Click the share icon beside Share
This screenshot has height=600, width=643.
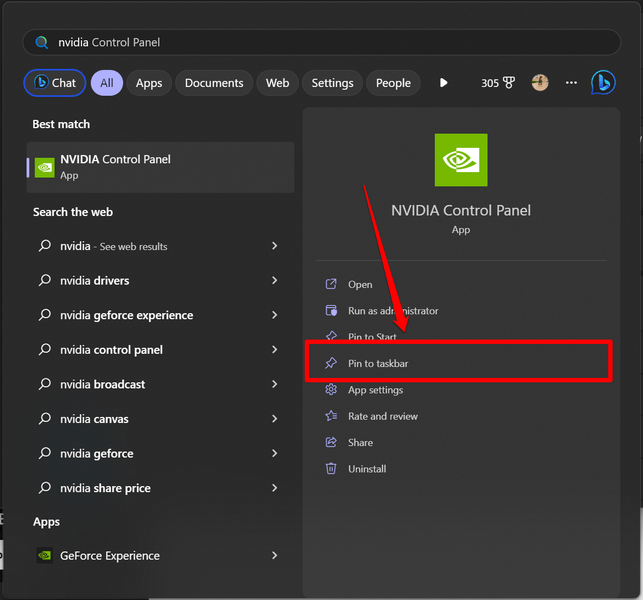coord(331,442)
